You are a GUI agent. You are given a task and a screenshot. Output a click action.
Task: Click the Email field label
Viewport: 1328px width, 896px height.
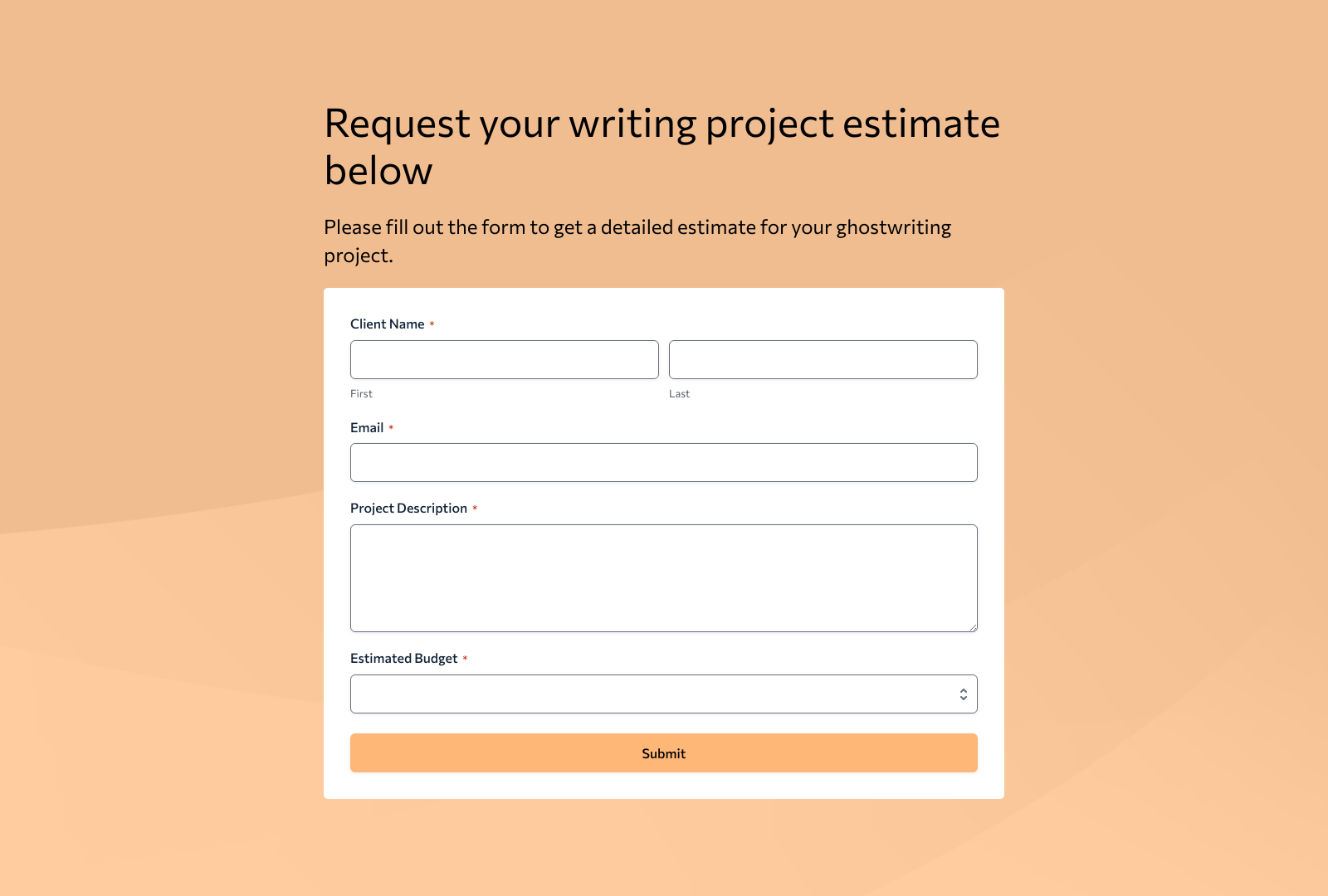coord(367,428)
